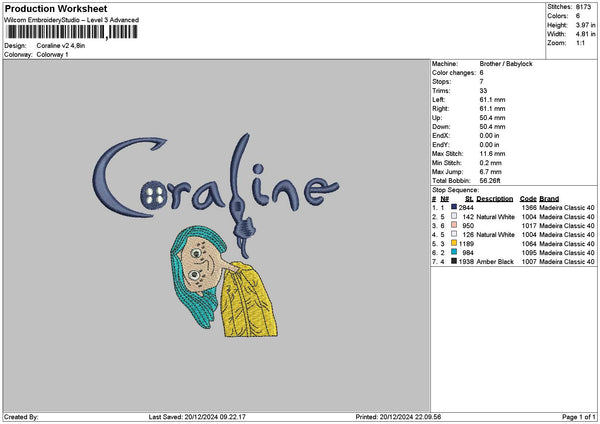Click the Description column header

tap(495, 199)
